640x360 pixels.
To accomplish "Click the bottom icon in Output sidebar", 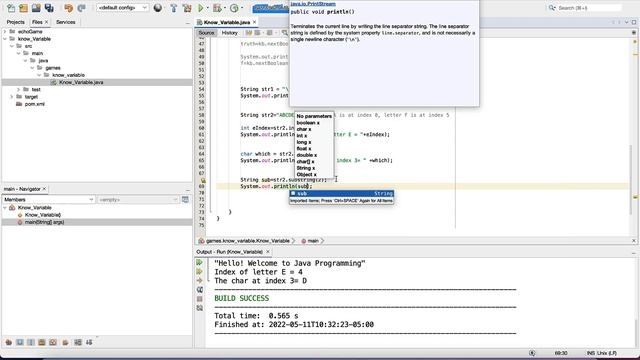I will (x=200, y=308).
